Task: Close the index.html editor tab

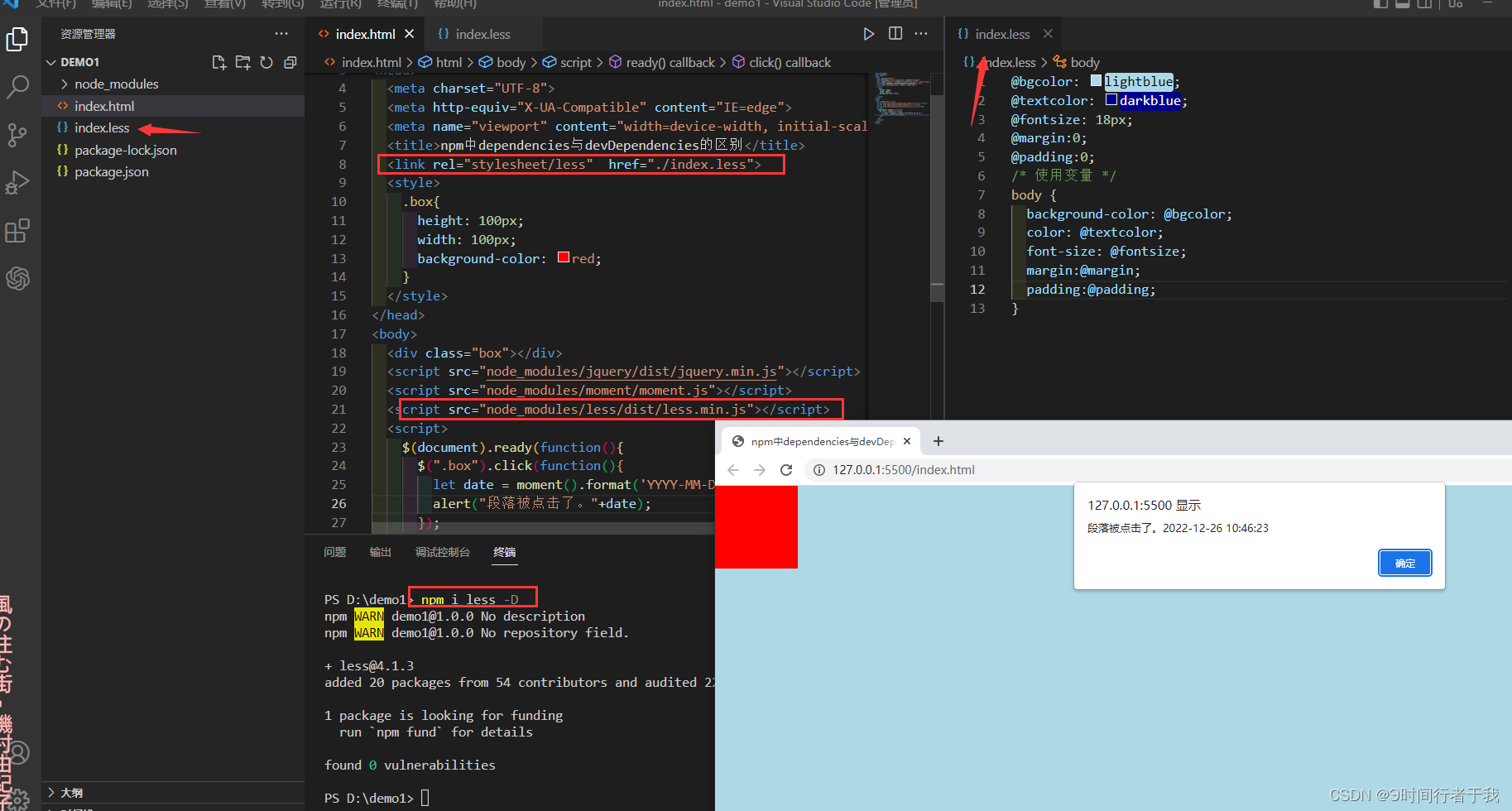Action: click(x=409, y=34)
